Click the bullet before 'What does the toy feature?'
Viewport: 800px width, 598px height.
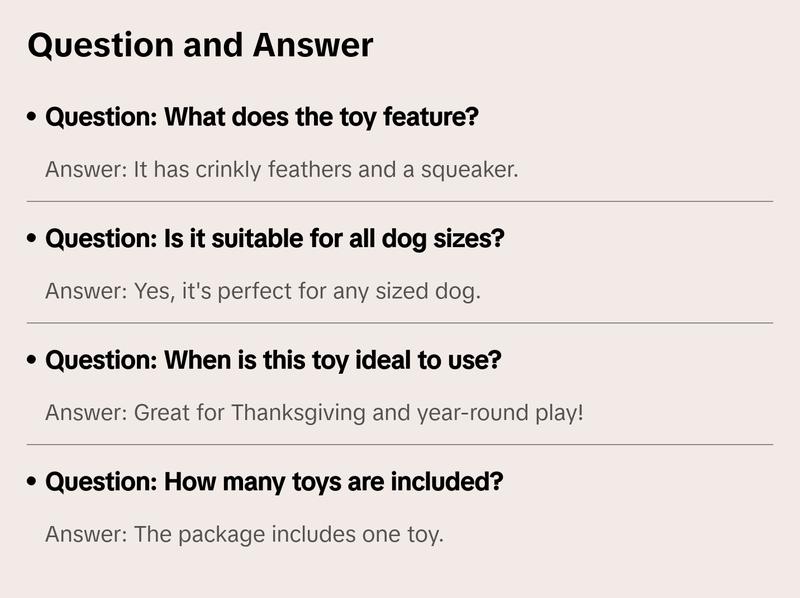click(33, 117)
